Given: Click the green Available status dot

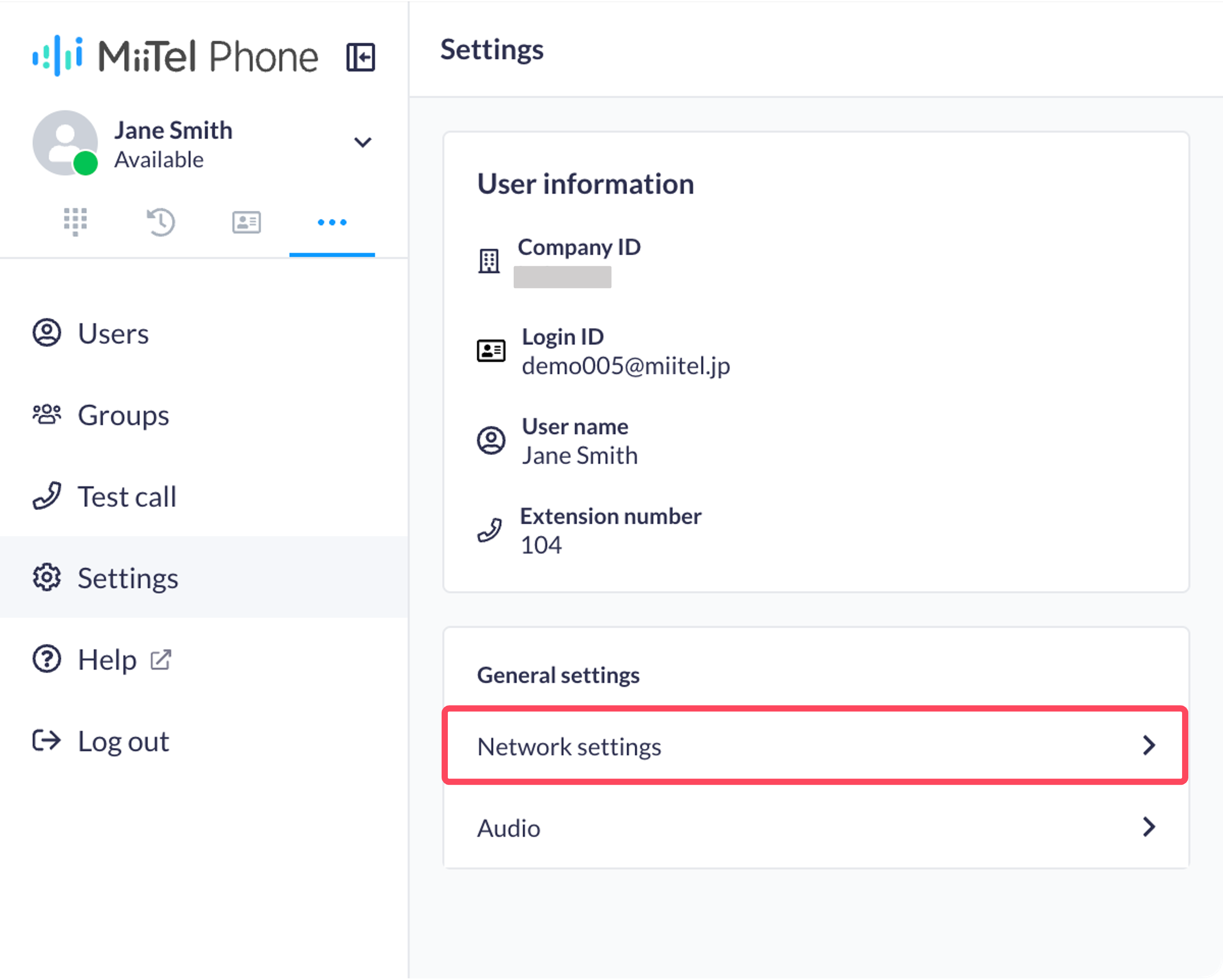Looking at the screenshot, I should pyautogui.click(x=86, y=163).
